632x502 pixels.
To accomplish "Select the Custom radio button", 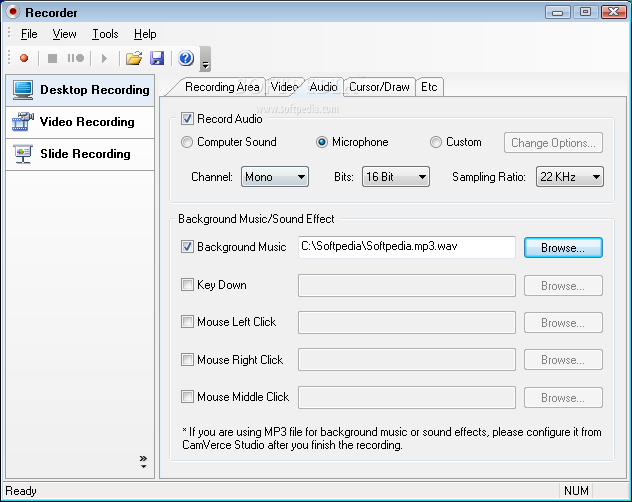I will tap(436, 142).
